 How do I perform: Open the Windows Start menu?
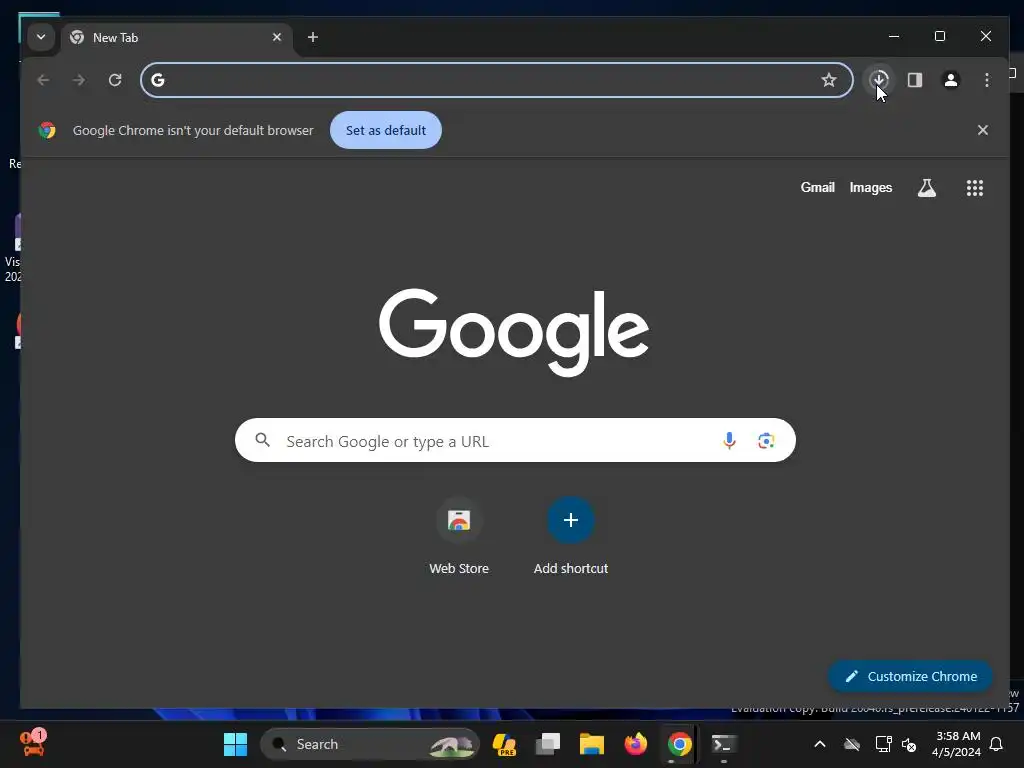pos(235,744)
